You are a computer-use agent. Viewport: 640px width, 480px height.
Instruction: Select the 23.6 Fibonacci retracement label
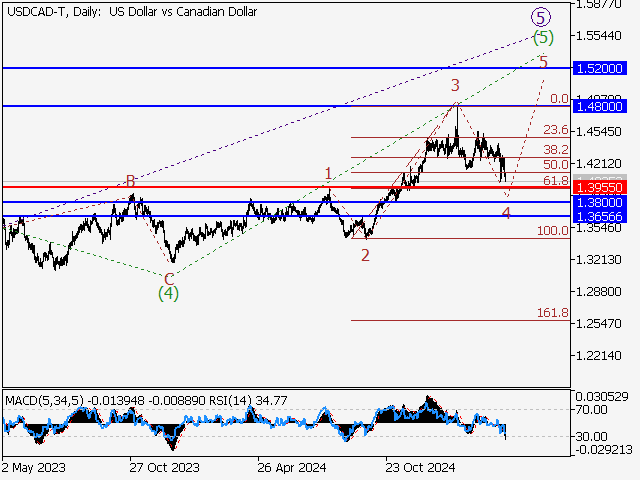555,130
